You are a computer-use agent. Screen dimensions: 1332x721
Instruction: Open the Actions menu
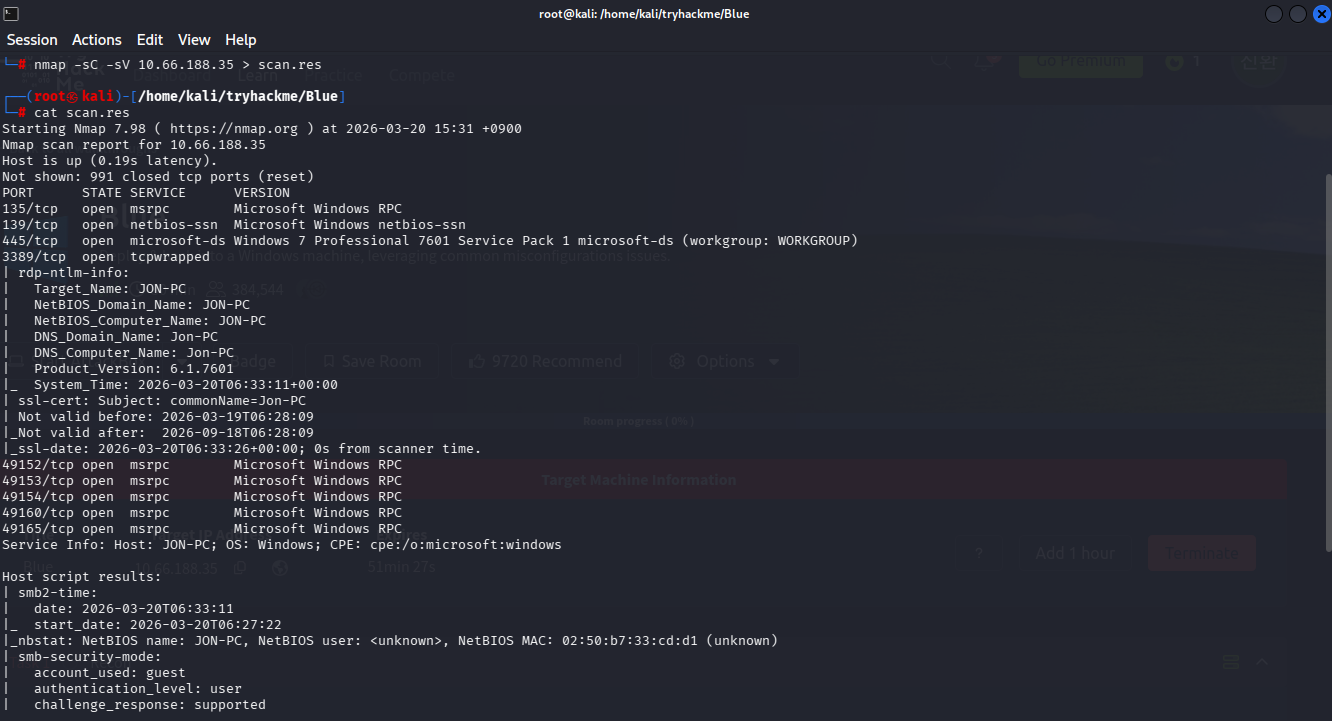coord(97,40)
